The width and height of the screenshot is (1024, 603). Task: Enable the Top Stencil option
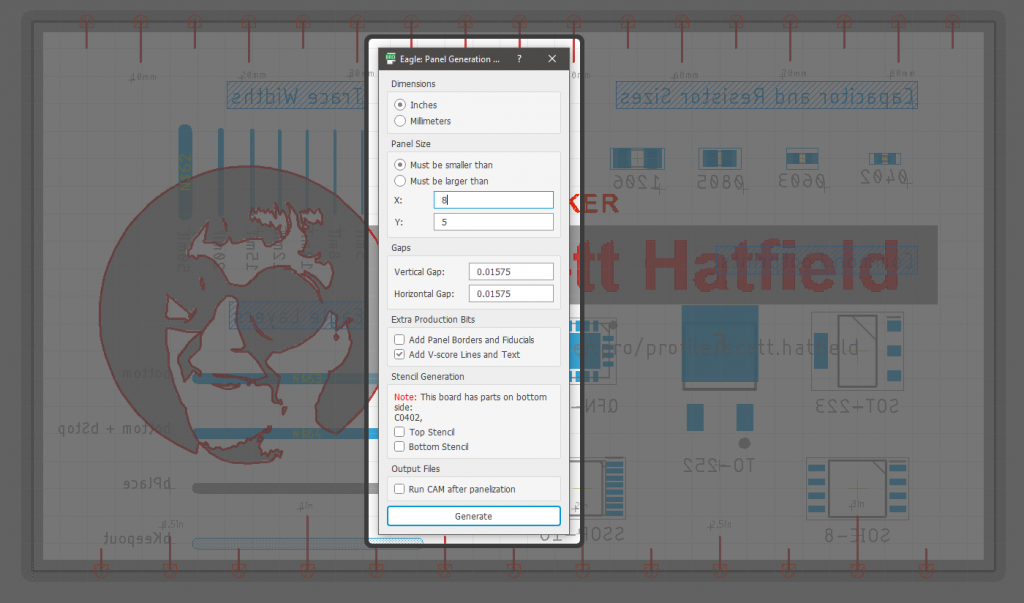[399, 432]
